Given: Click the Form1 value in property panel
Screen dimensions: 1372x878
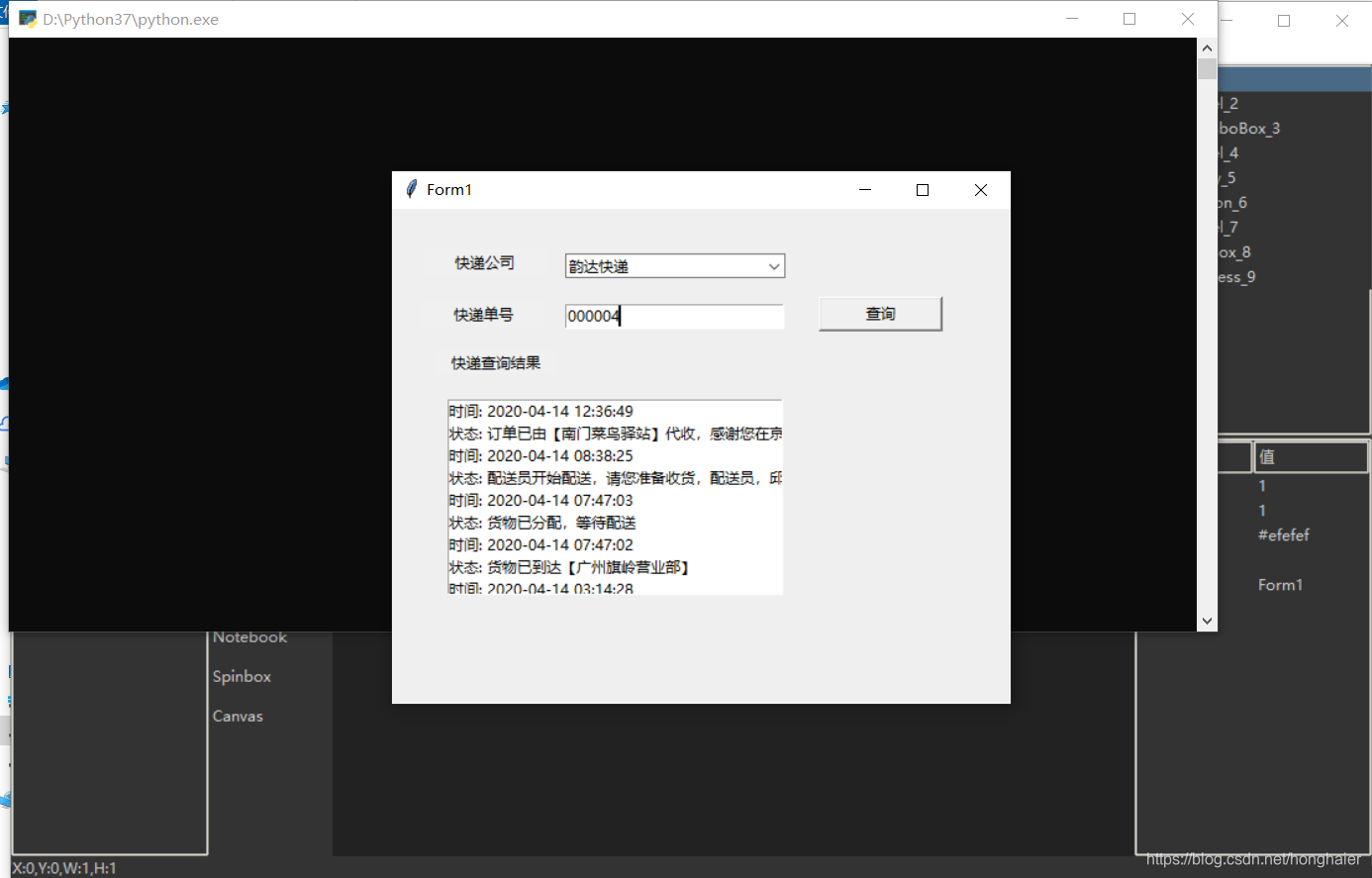Looking at the screenshot, I should pyautogui.click(x=1280, y=585).
